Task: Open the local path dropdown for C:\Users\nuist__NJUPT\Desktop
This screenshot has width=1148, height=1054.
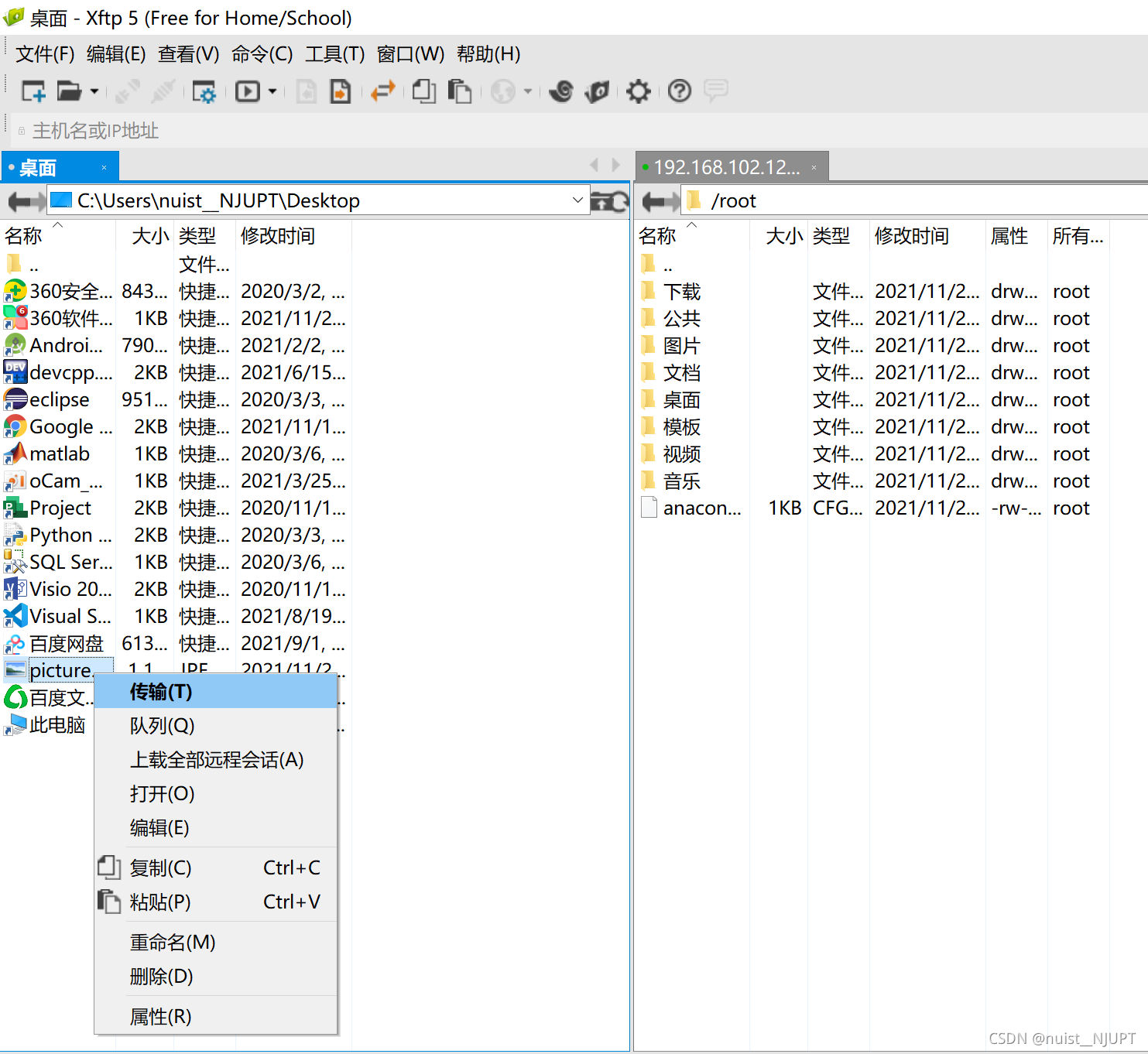Action: pyautogui.click(x=577, y=200)
